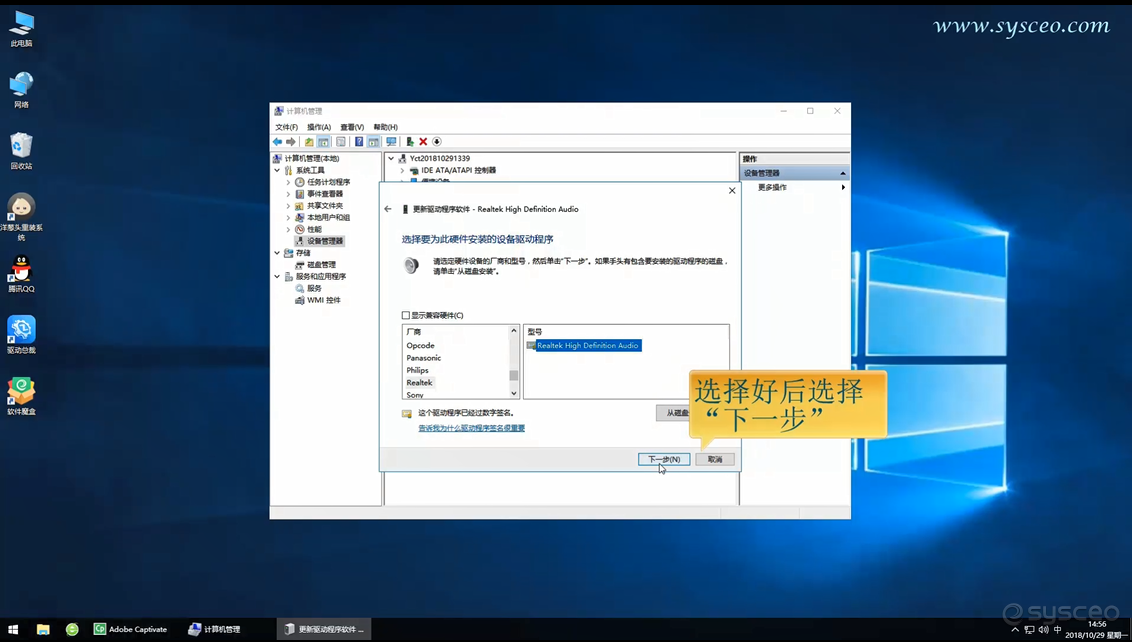Click the help question mark toolbar icon
Image resolution: width=1132 pixels, height=642 pixels.
358,142
